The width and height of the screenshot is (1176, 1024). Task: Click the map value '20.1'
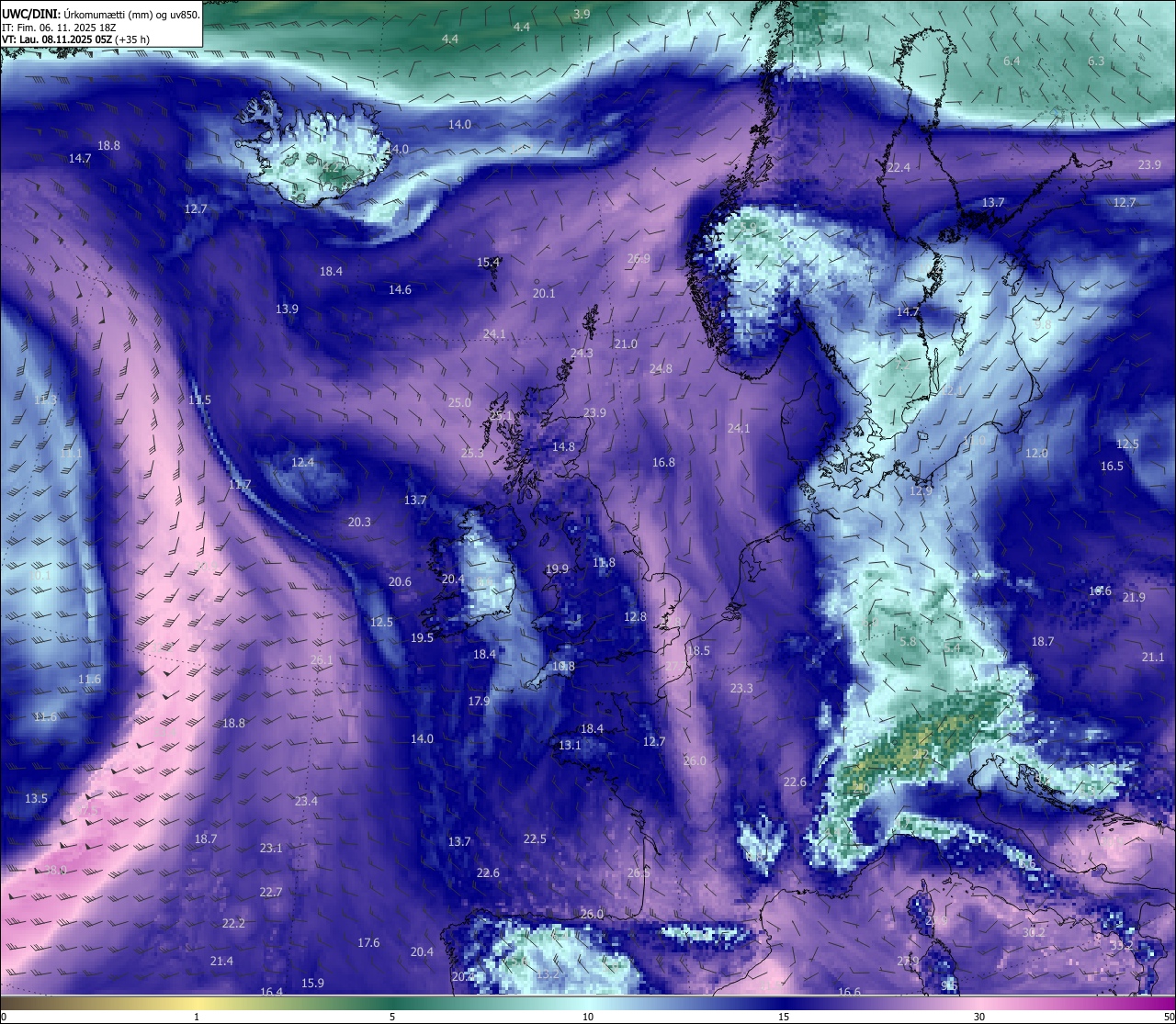[544, 293]
